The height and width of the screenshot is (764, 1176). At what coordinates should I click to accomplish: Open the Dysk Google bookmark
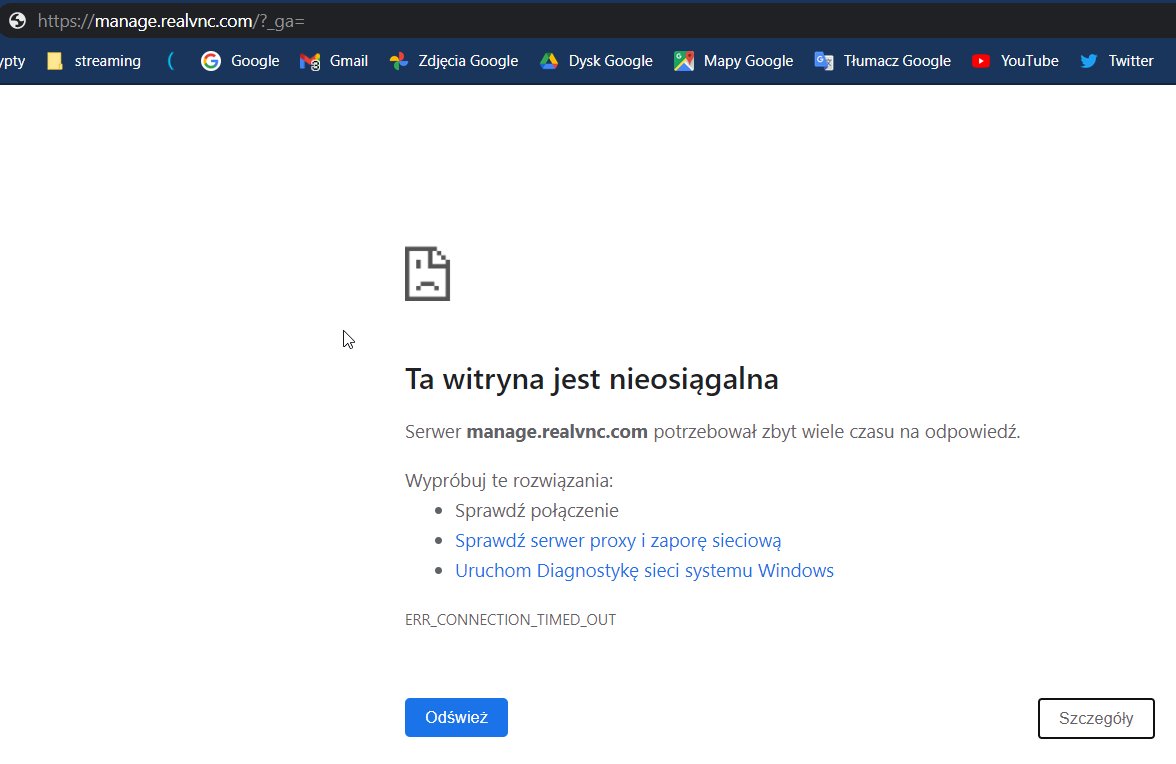596,61
